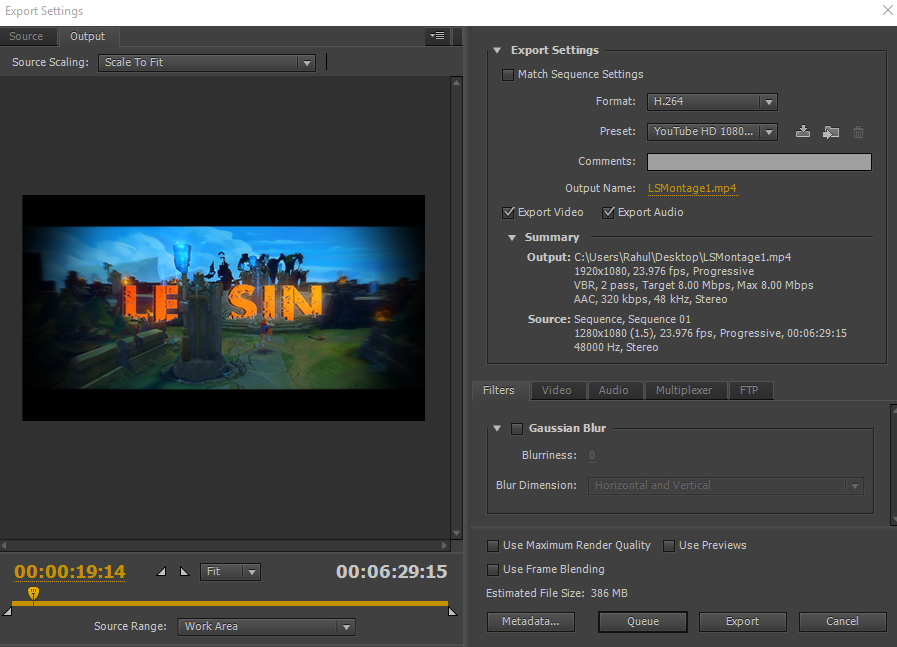Enable the Gaussian Blur filter checkbox
897x647 pixels.
(517, 429)
